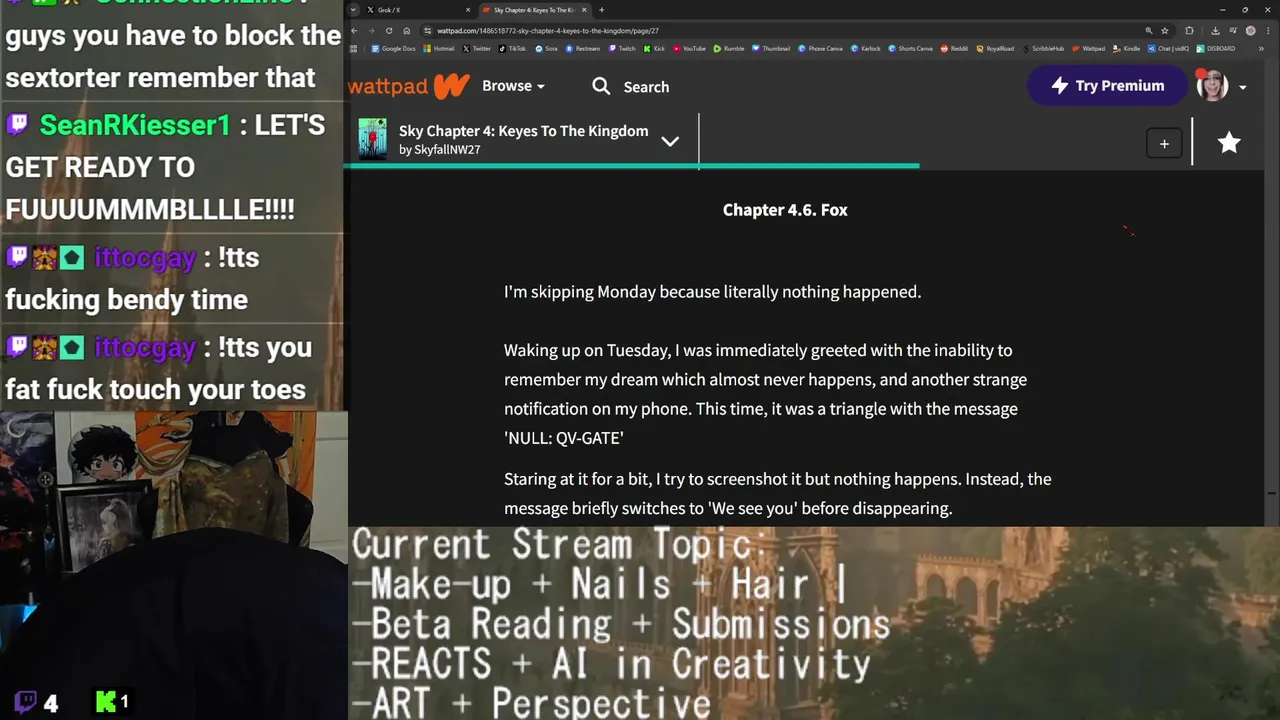Go forward in the browser
Viewport: 1280px width, 720px height.
coord(371,31)
